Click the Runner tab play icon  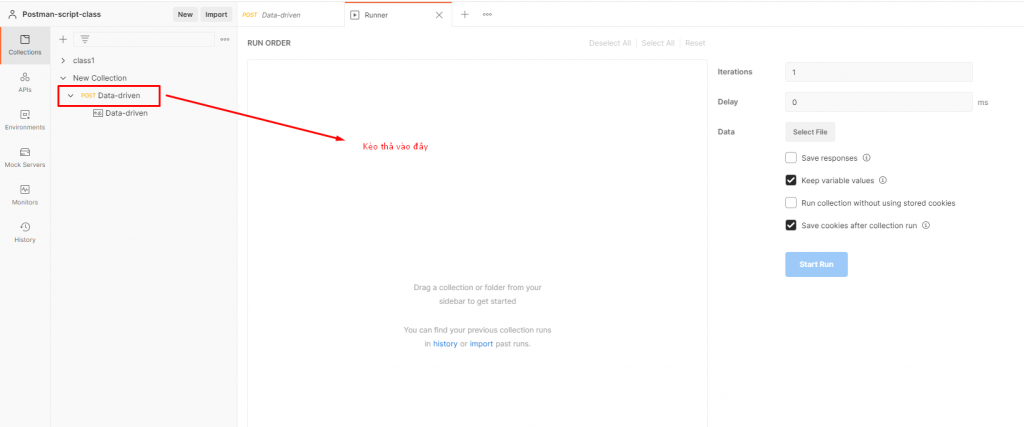tap(355, 15)
